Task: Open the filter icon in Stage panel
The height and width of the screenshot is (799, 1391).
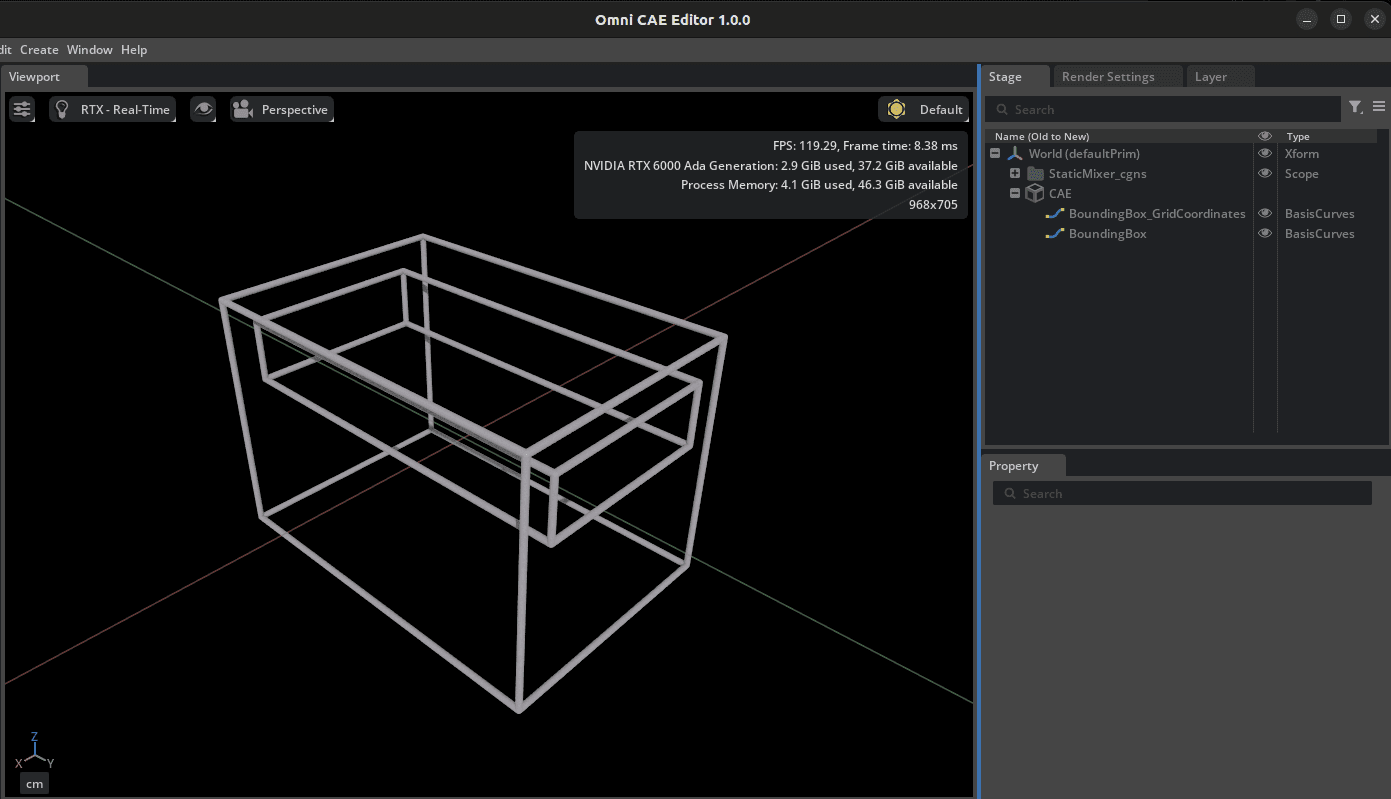Action: (1355, 108)
